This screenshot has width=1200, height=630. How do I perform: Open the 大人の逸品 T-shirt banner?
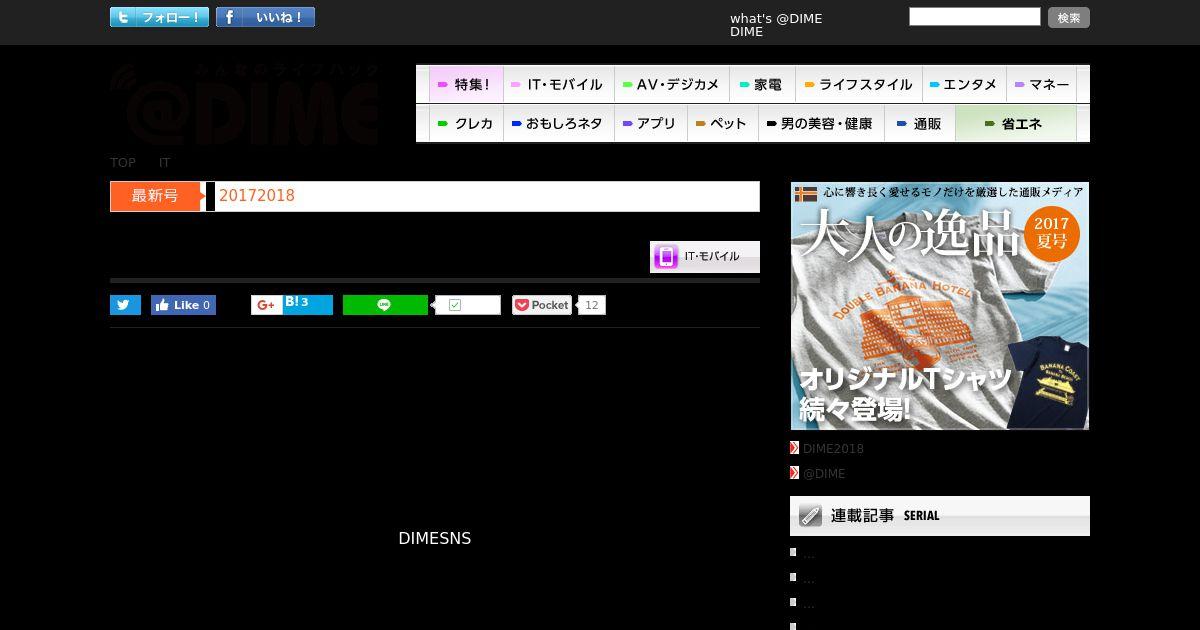coord(940,306)
